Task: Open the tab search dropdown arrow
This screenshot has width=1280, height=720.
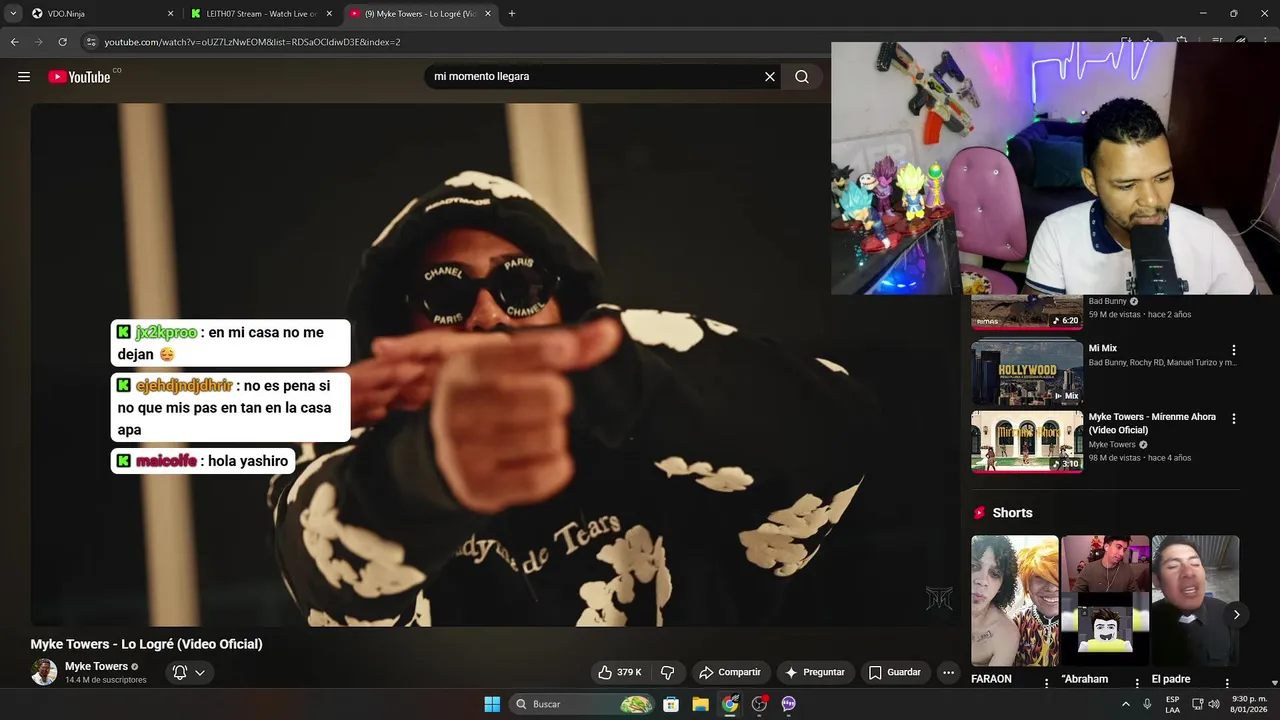Action: click(x=13, y=14)
